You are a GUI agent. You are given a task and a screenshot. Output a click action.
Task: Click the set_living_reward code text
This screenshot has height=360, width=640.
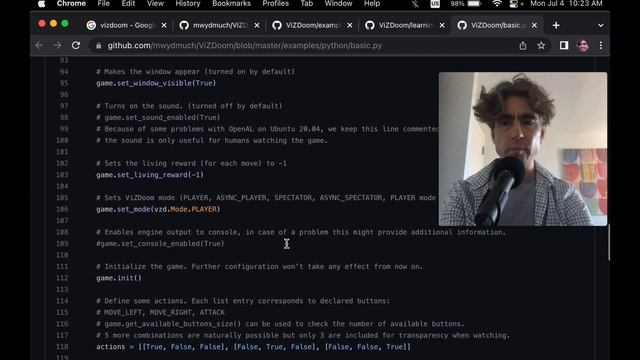tap(152, 175)
